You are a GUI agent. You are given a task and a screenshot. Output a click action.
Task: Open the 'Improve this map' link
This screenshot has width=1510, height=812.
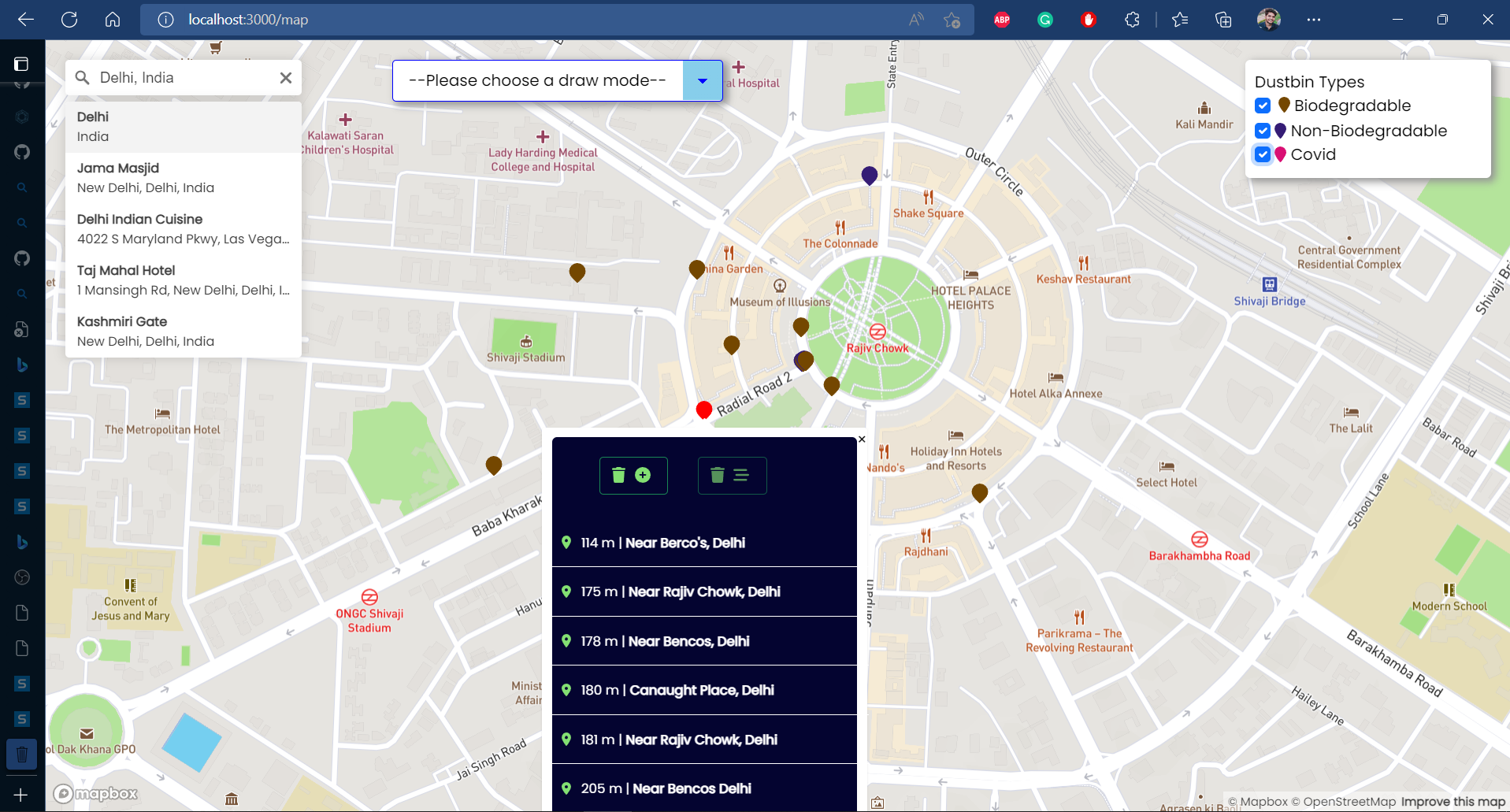point(1453,800)
